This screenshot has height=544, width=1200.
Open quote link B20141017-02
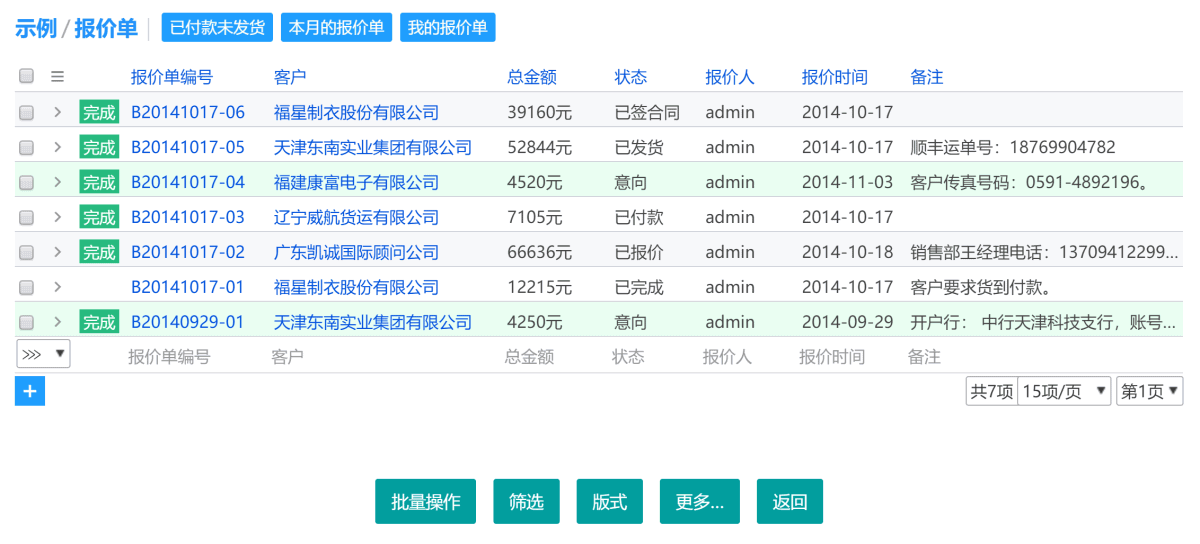point(188,253)
